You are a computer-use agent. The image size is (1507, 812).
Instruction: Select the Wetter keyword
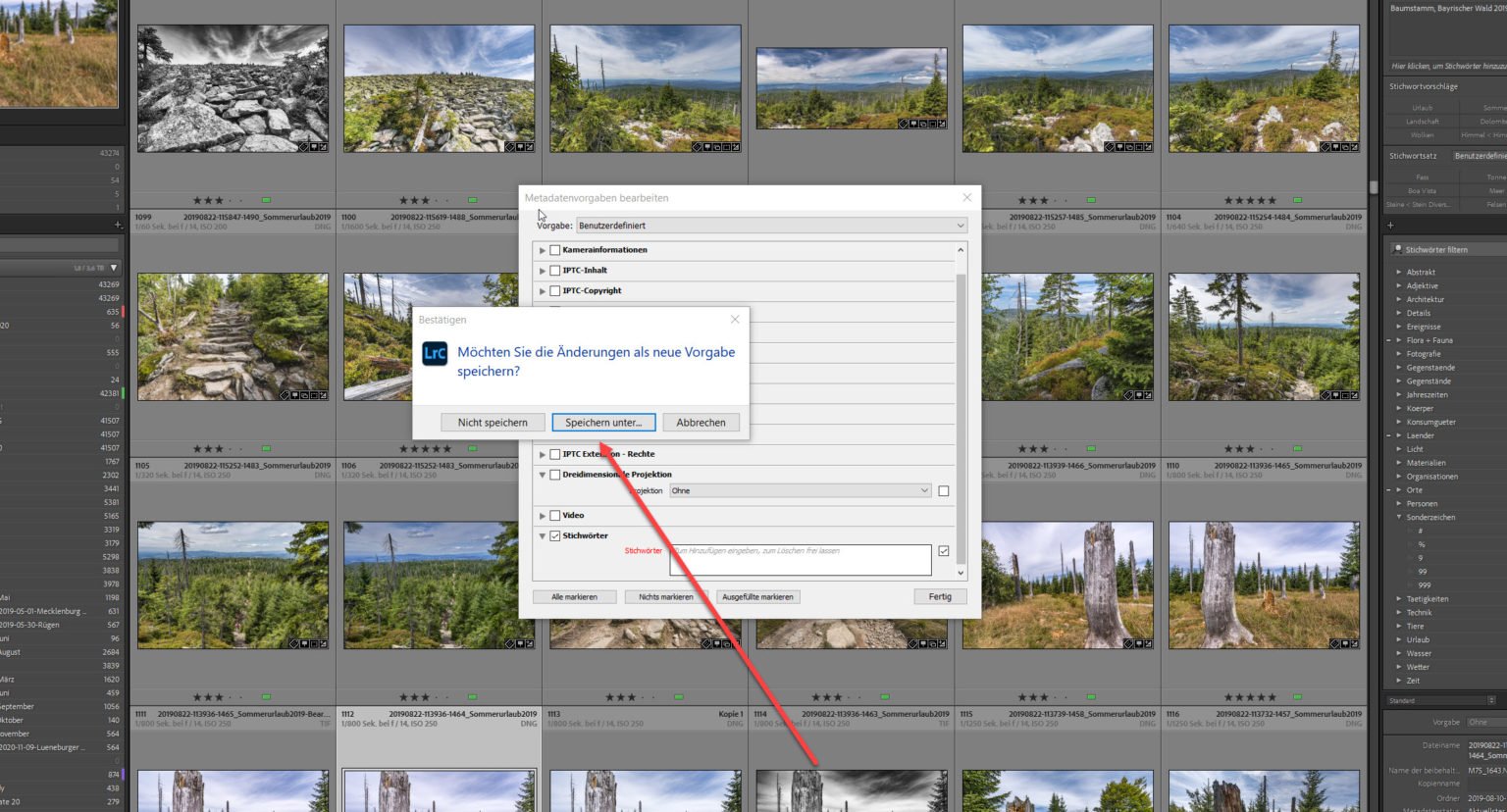(1418, 667)
